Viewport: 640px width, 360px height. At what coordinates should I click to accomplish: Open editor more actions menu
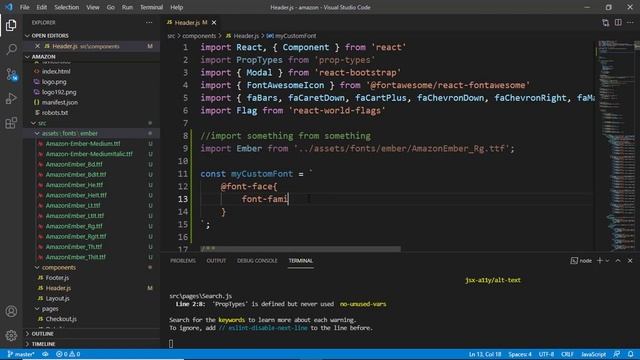click(x=631, y=22)
